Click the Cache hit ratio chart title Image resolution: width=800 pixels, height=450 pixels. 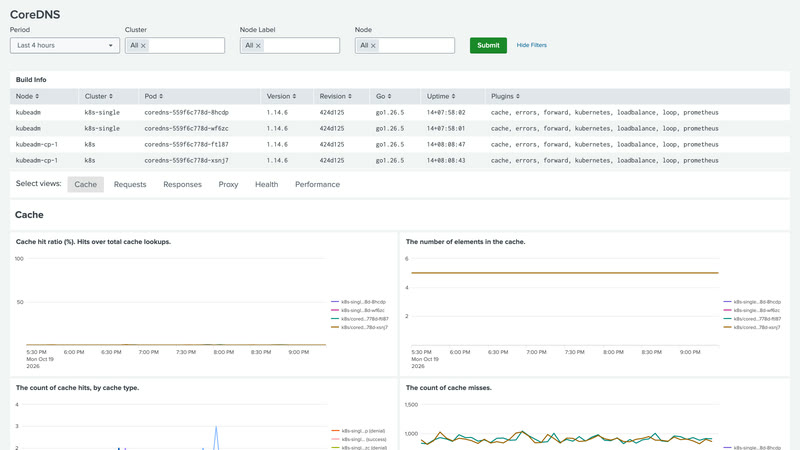pyautogui.click(x=93, y=242)
